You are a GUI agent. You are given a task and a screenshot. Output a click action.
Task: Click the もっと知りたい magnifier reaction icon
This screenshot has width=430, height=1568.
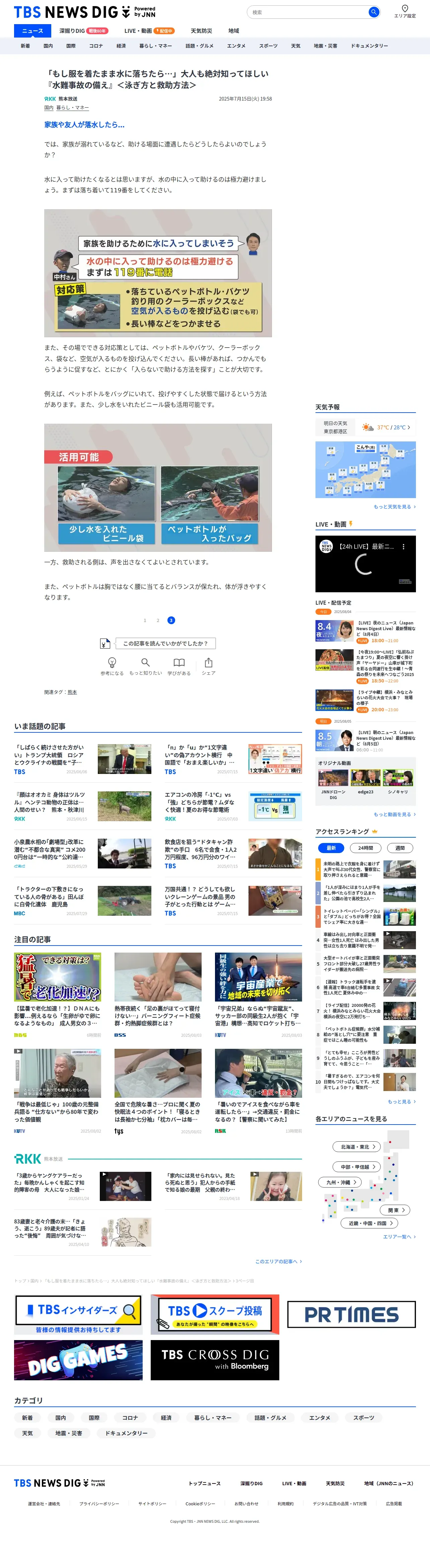point(145,662)
